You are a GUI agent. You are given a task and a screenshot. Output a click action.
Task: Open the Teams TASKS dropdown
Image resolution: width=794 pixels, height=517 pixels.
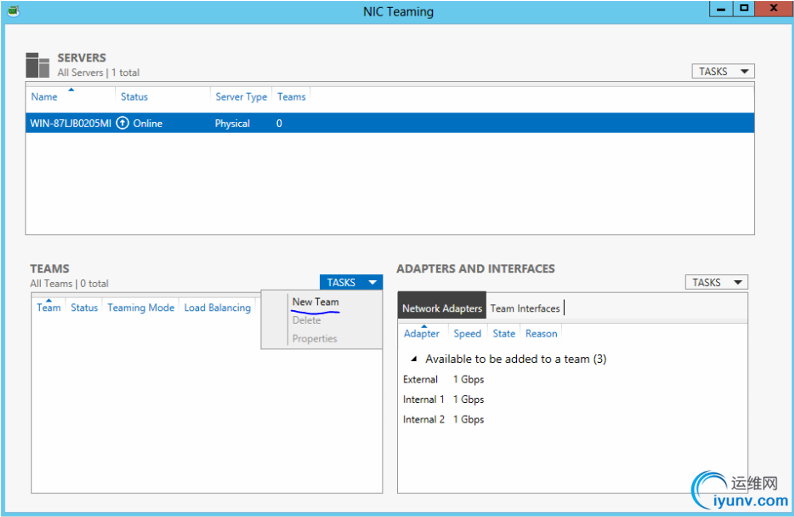pos(351,282)
